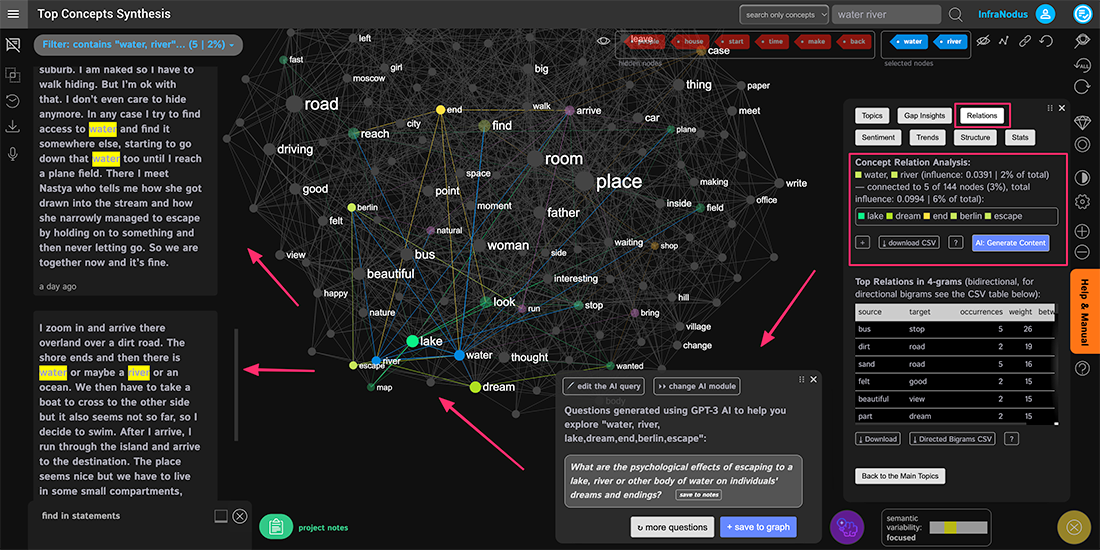1100x550 pixels.
Task: Click 'change AI module' button
Action: click(x=697, y=386)
